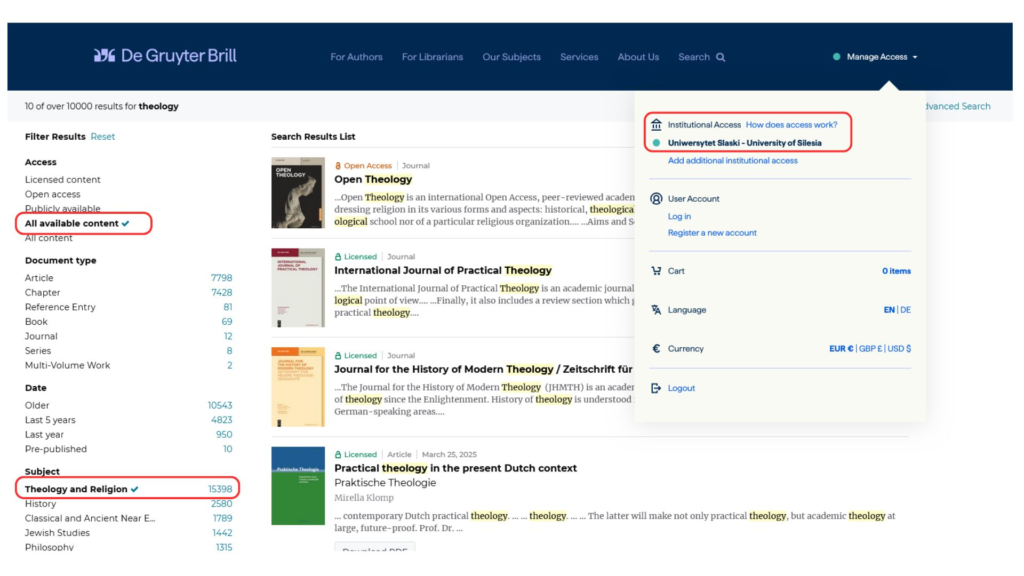Filter by Licensed content
Screen dimensions: 1024x576
click(63, 180)
